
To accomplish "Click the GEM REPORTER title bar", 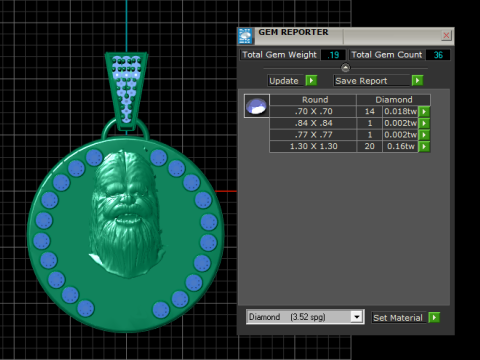I will tap(347, 36).
